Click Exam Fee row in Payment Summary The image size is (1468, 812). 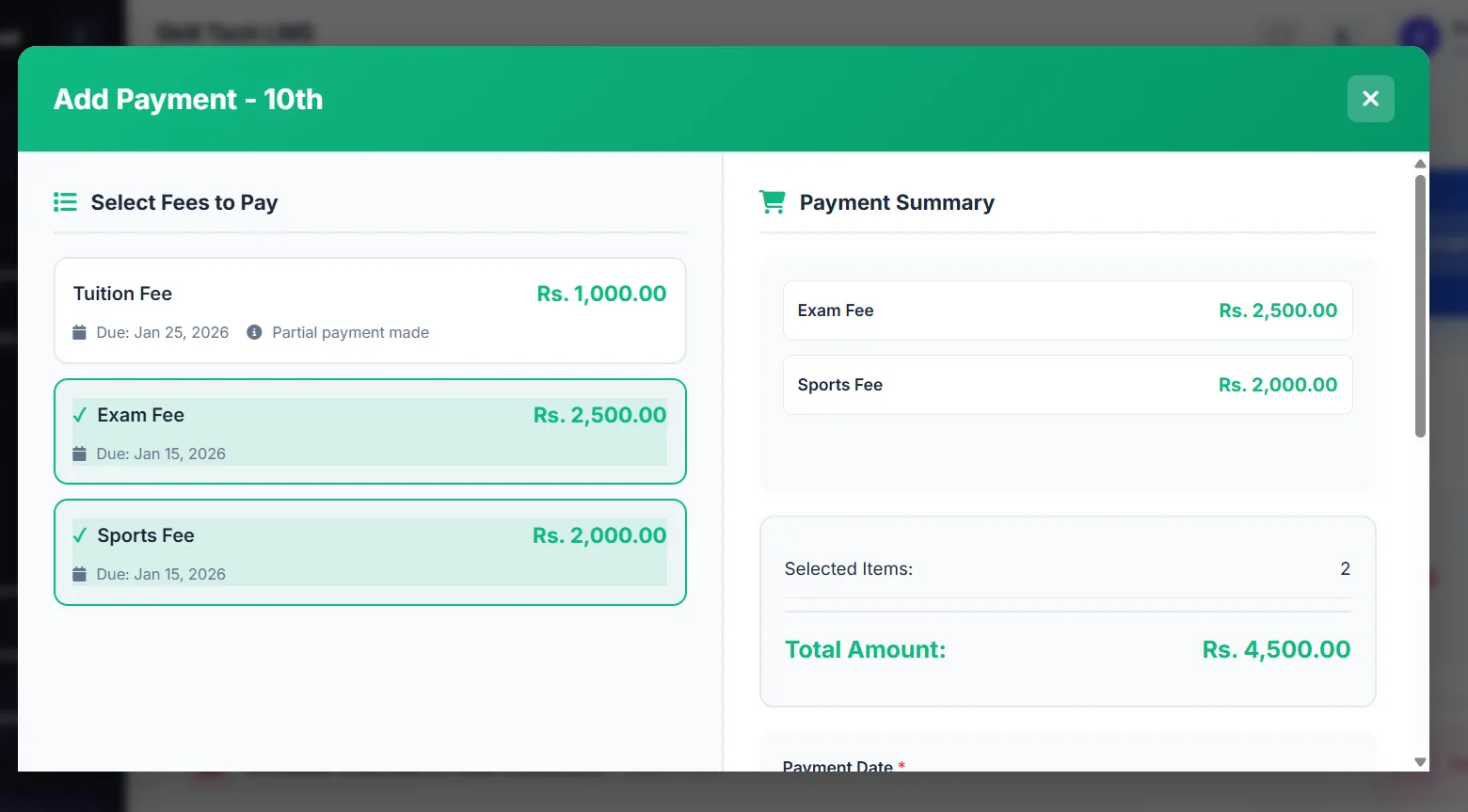point(1067,310)
